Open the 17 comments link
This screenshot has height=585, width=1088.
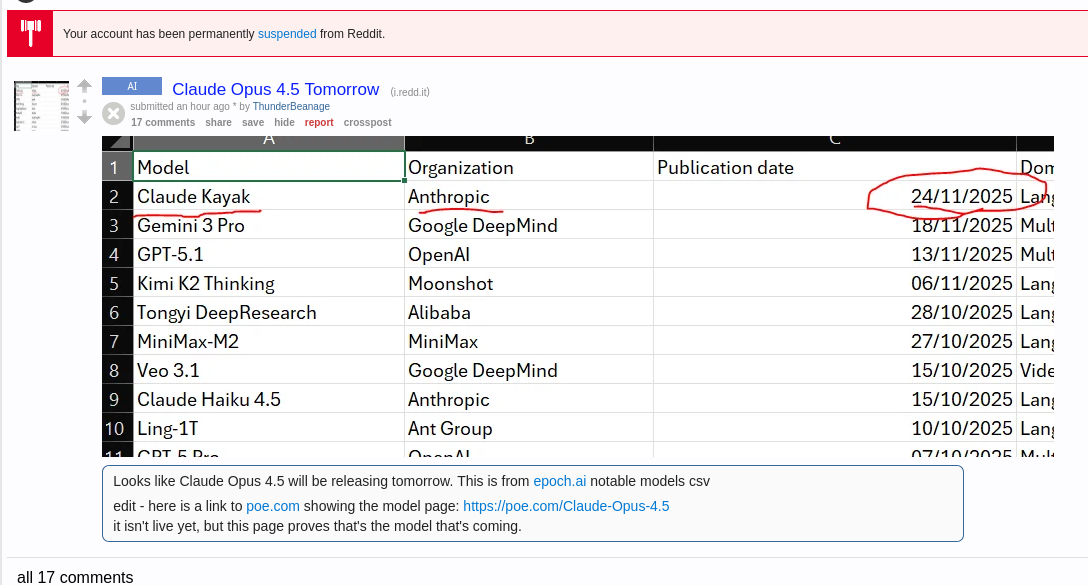coord(163,122)
